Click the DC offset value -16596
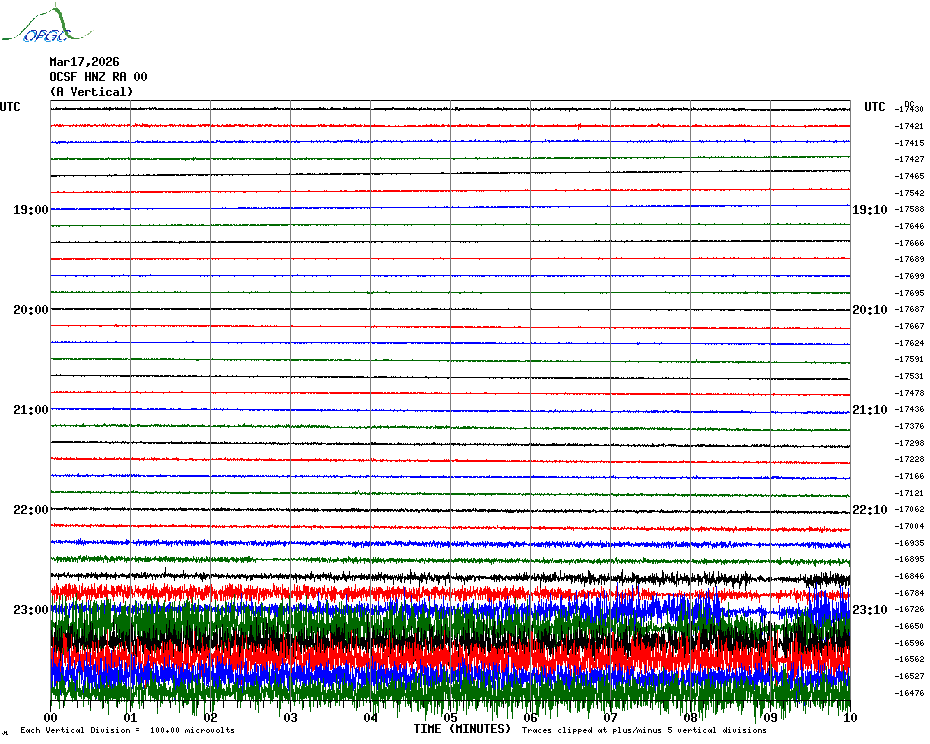 pyautogui.click(x=909, y=643)
